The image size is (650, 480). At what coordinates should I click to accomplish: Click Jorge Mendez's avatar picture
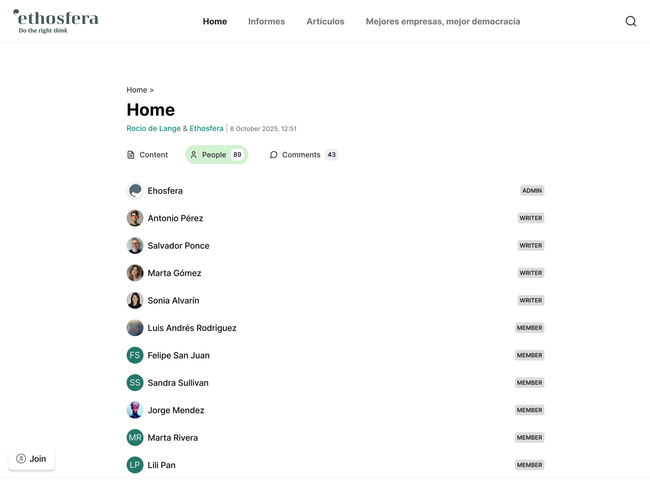pos(135,410)
